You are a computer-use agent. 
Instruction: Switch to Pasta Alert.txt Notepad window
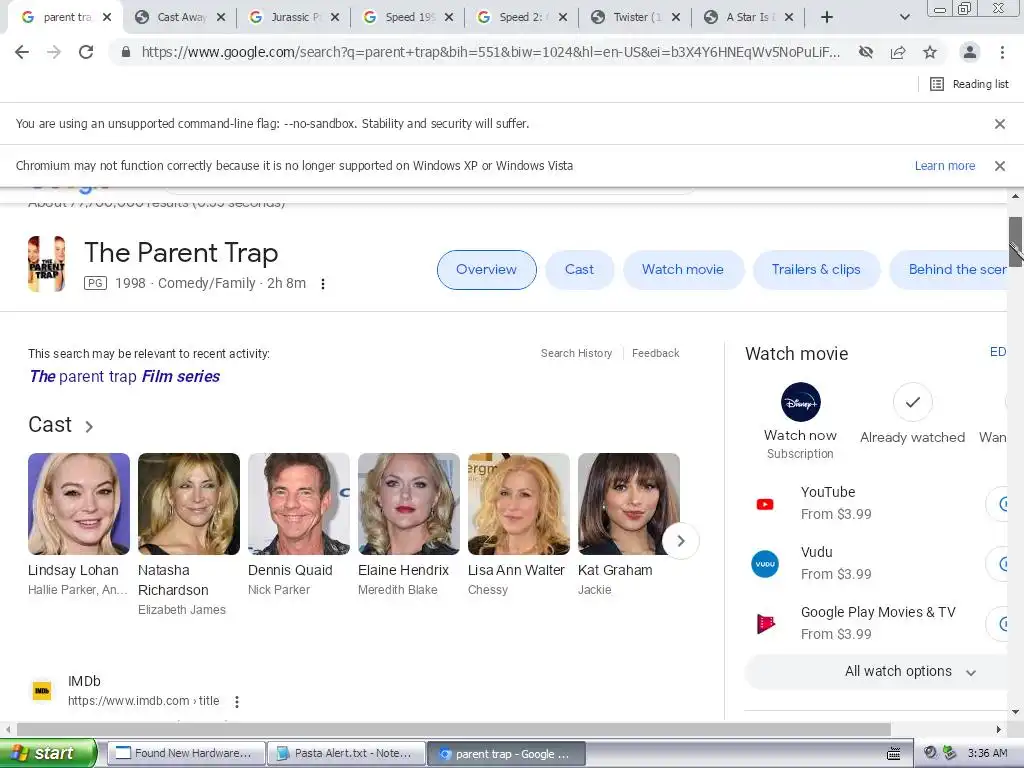click(346, 753)
